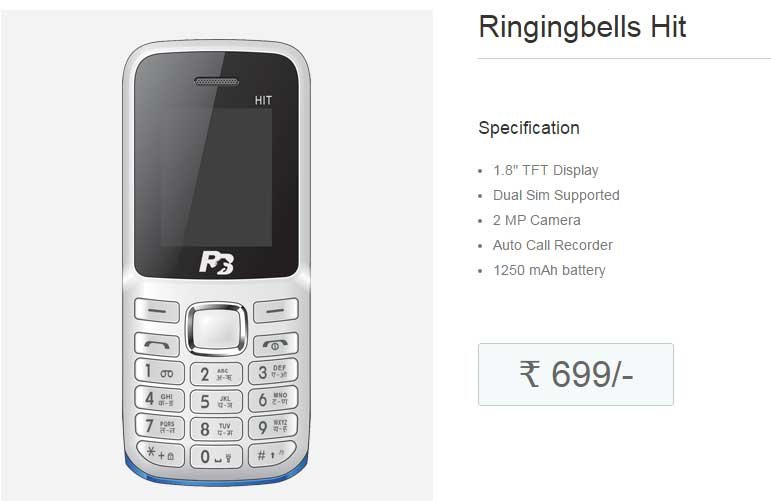This screenshot has width=771, height=501.
Task: Click the Auto Call Recorder spec item
Action: pos(553,245)
